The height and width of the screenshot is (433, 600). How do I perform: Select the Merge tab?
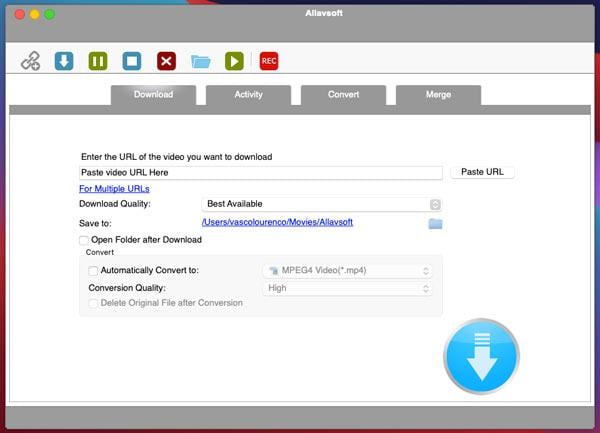click(439, 95)
